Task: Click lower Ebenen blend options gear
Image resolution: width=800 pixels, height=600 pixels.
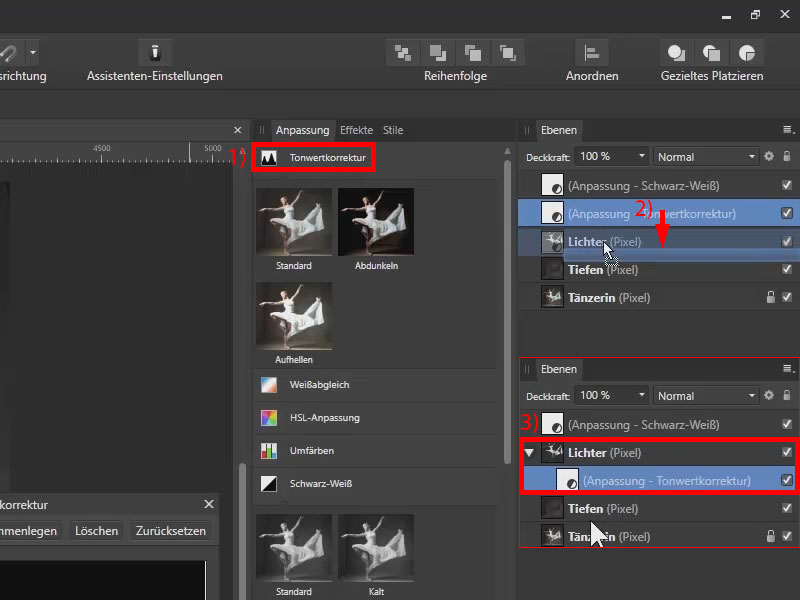Action: pyautogui.click(x=769, y=395)
